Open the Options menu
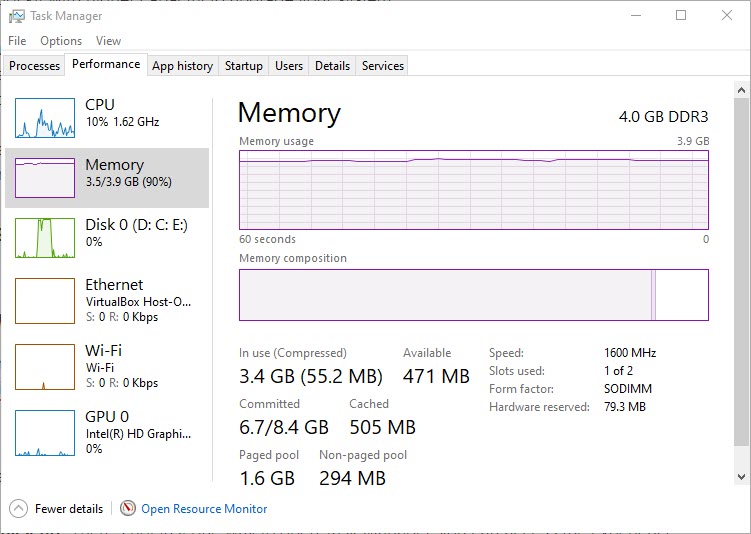 (x=61, y=41)
